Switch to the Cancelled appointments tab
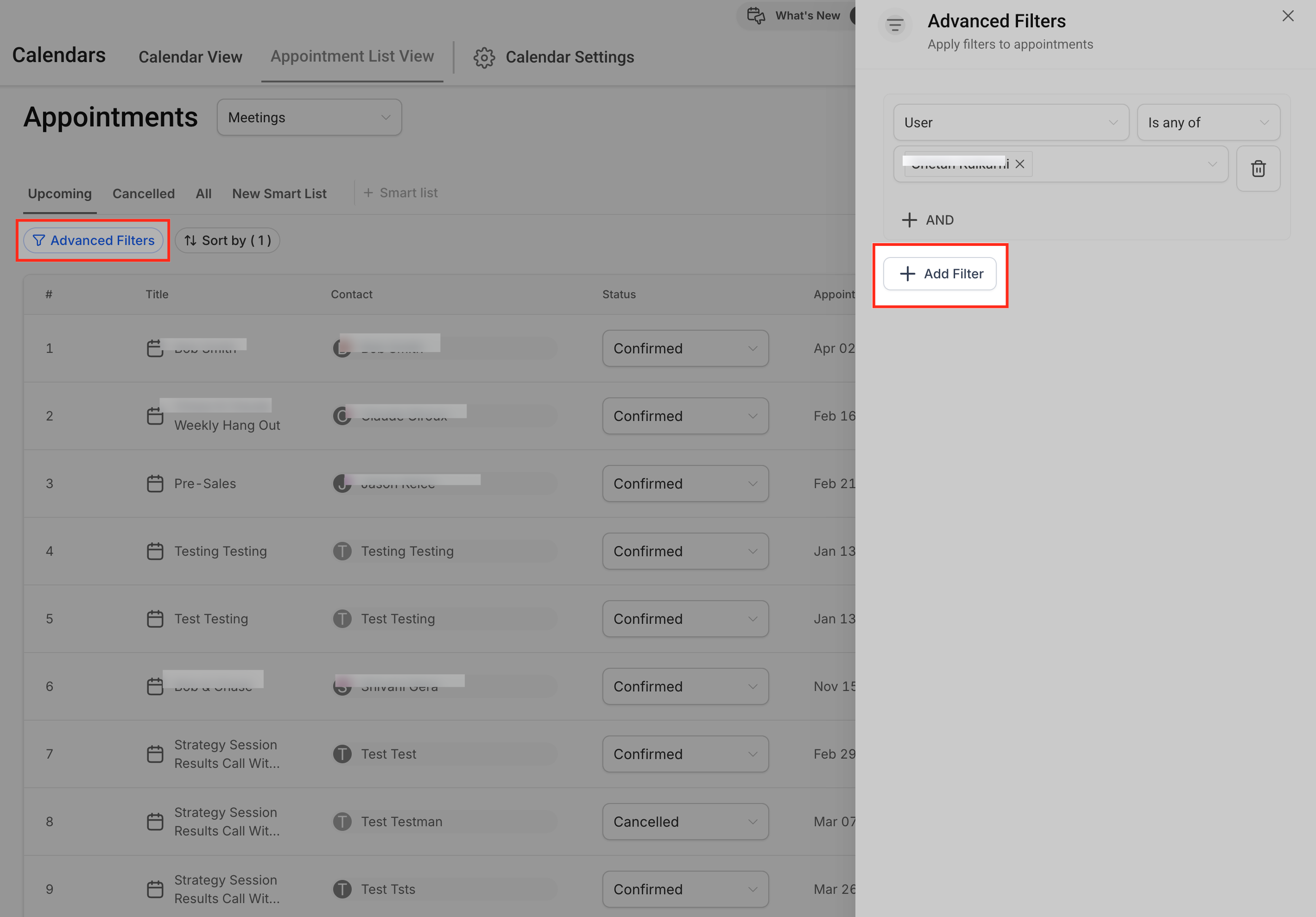Screen dimensions: 1316x917 143,194
